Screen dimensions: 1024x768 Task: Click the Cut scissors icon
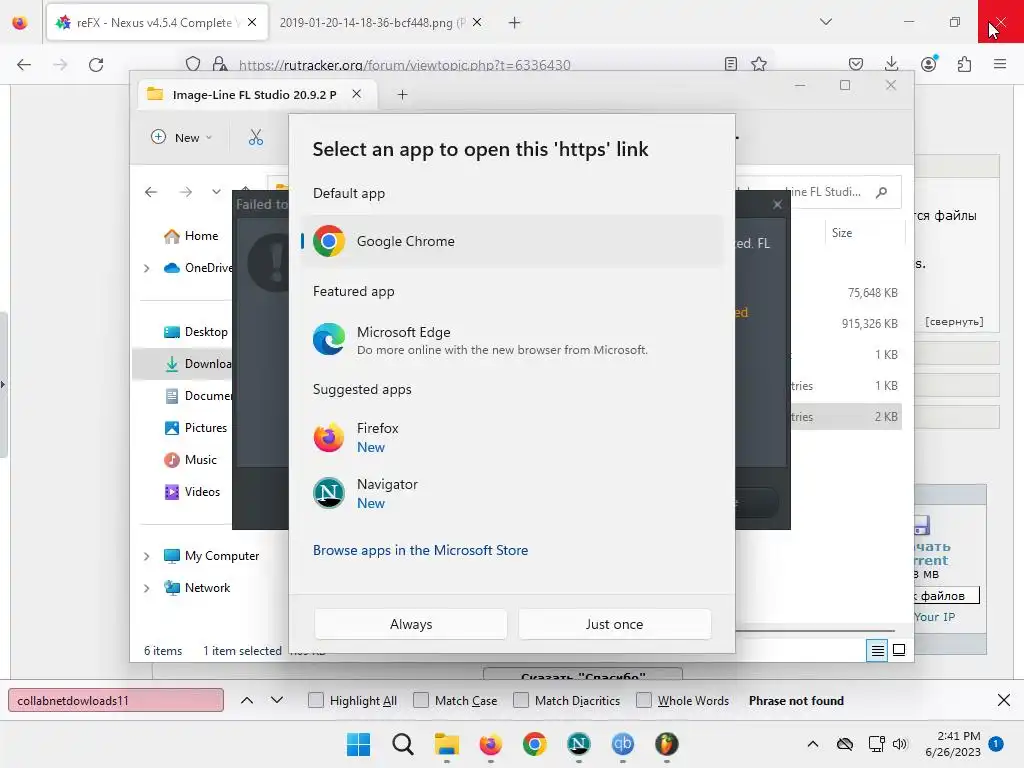click(256, 137)
